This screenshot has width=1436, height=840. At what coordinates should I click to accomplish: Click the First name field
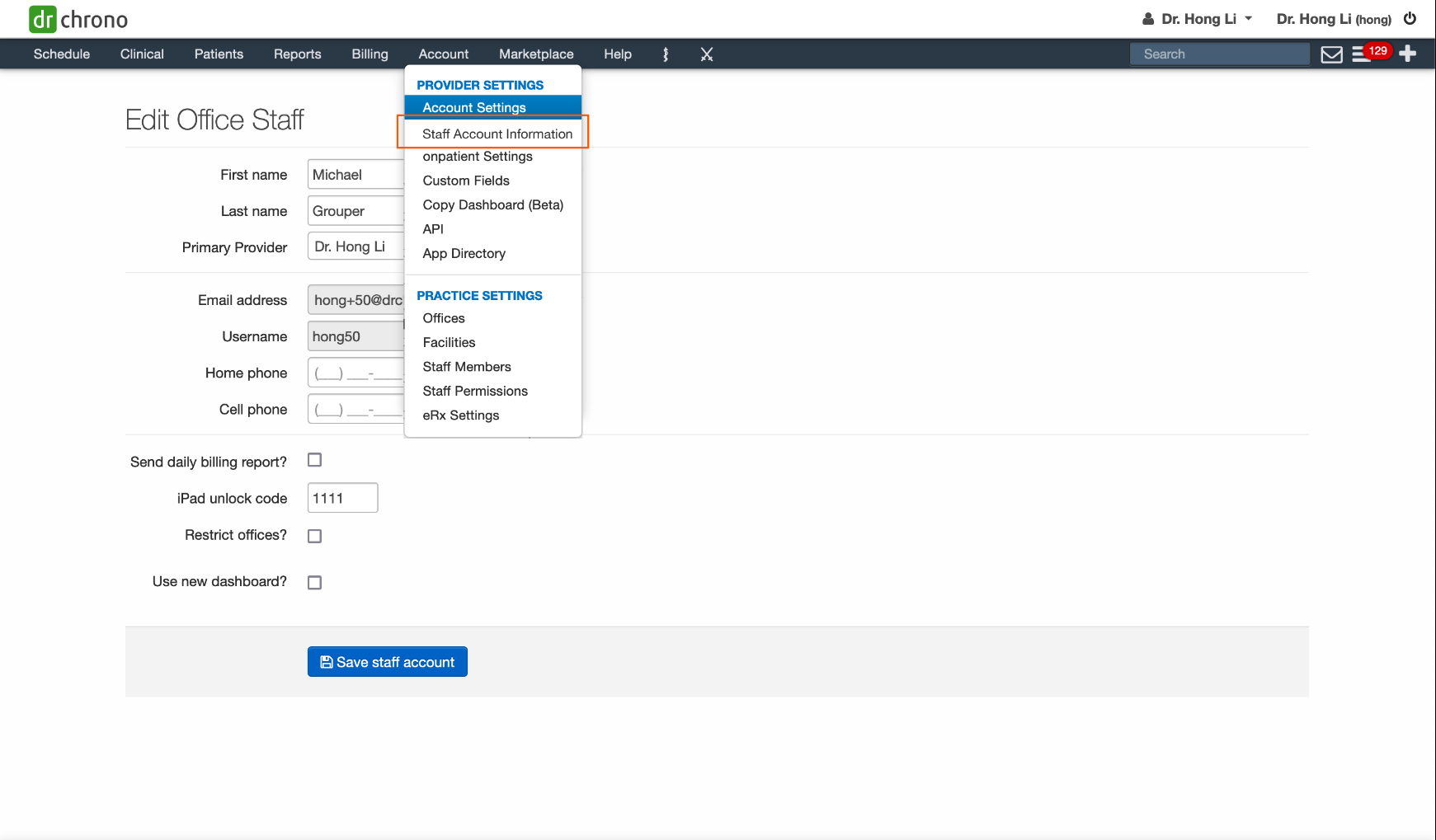[x=356, y=175]
